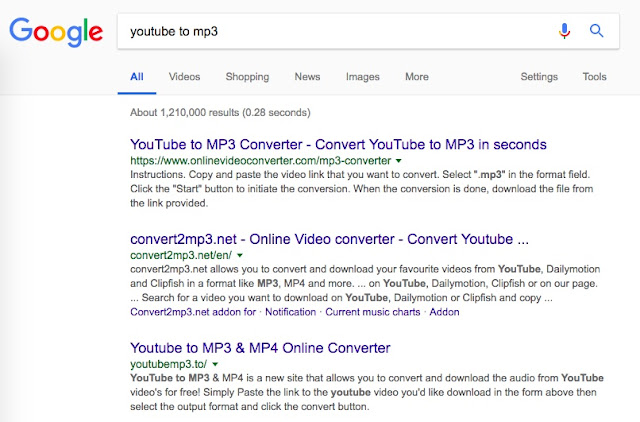640x422 pixels.
Task: Open Youtube to MP3 & MP4 Online Converter
Action: coord(260,348)
